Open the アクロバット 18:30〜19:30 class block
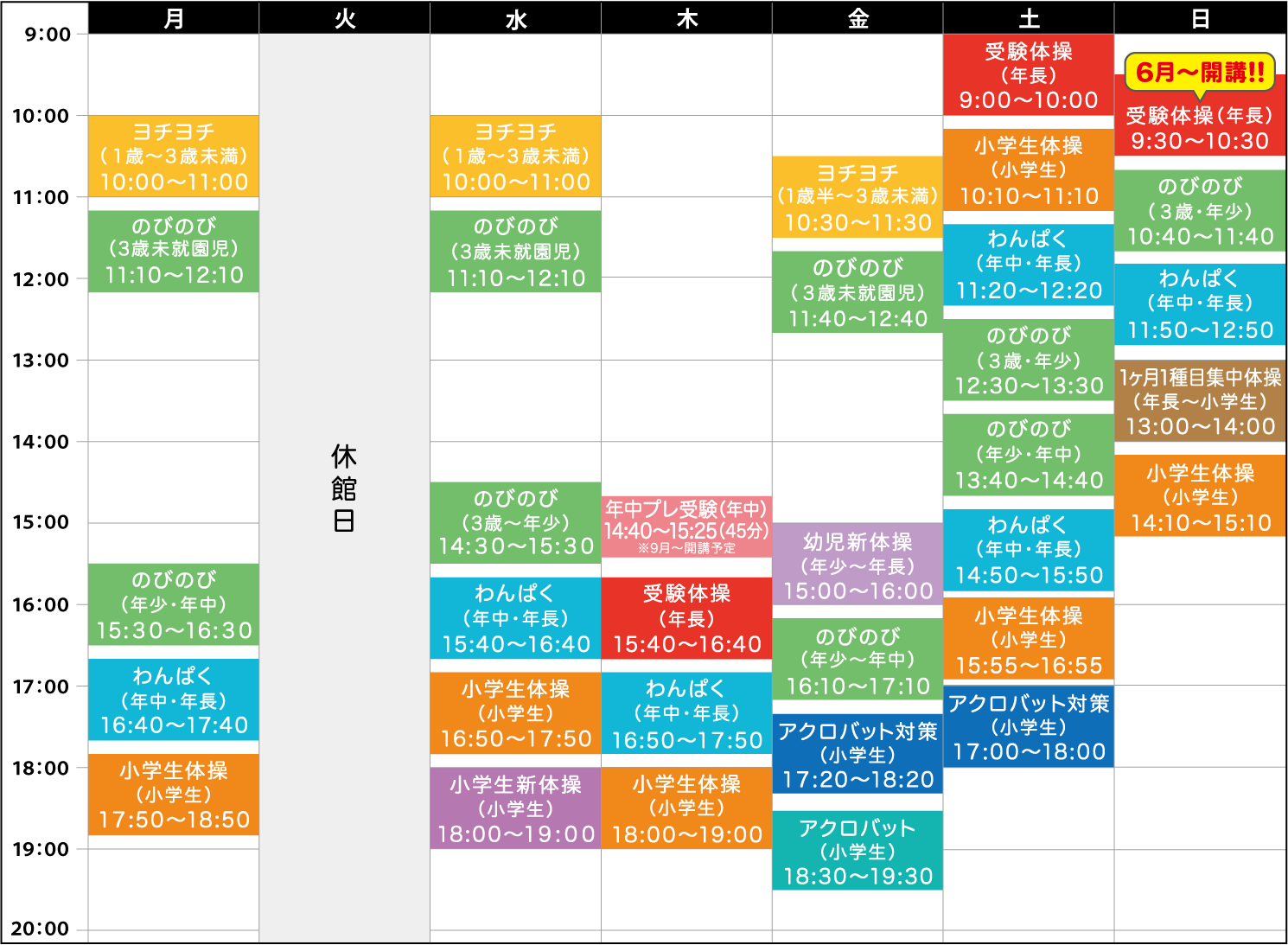Screen dimensions: 1288x945 [858, 851]
